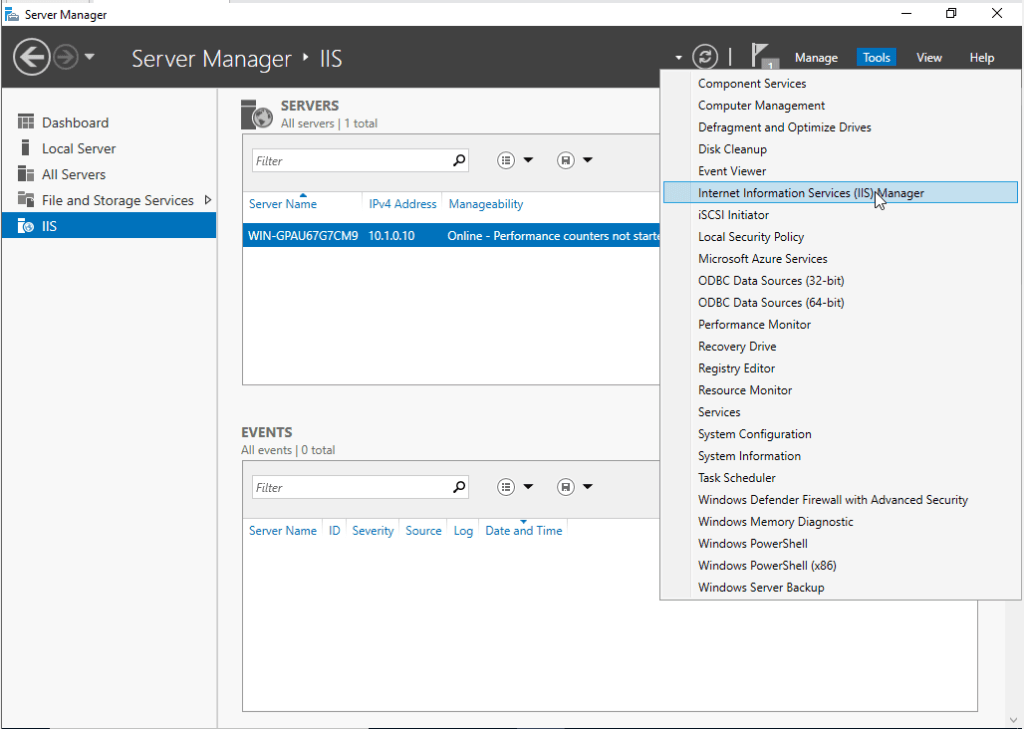
Task: Select Internet Information Services (IIS) Manager
Action: coord(810,193)
